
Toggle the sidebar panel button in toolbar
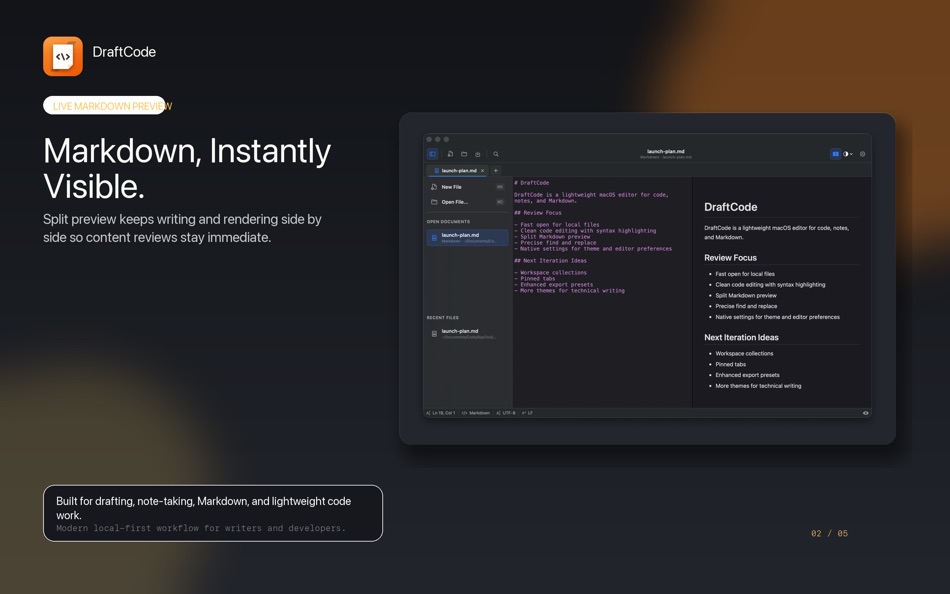click(432, 154)
